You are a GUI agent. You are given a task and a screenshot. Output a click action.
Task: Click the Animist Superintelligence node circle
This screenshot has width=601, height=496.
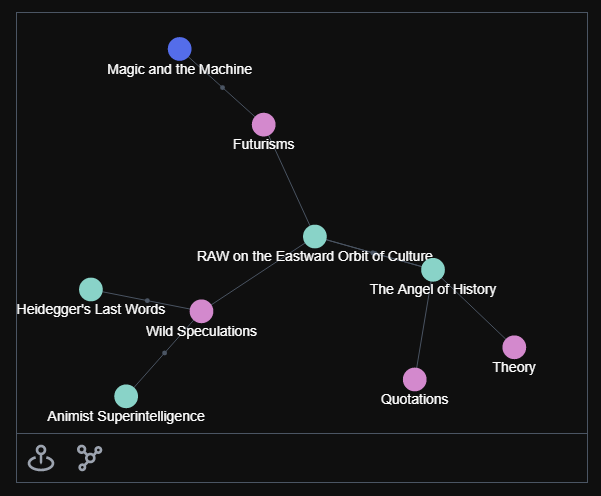point(126,396)
